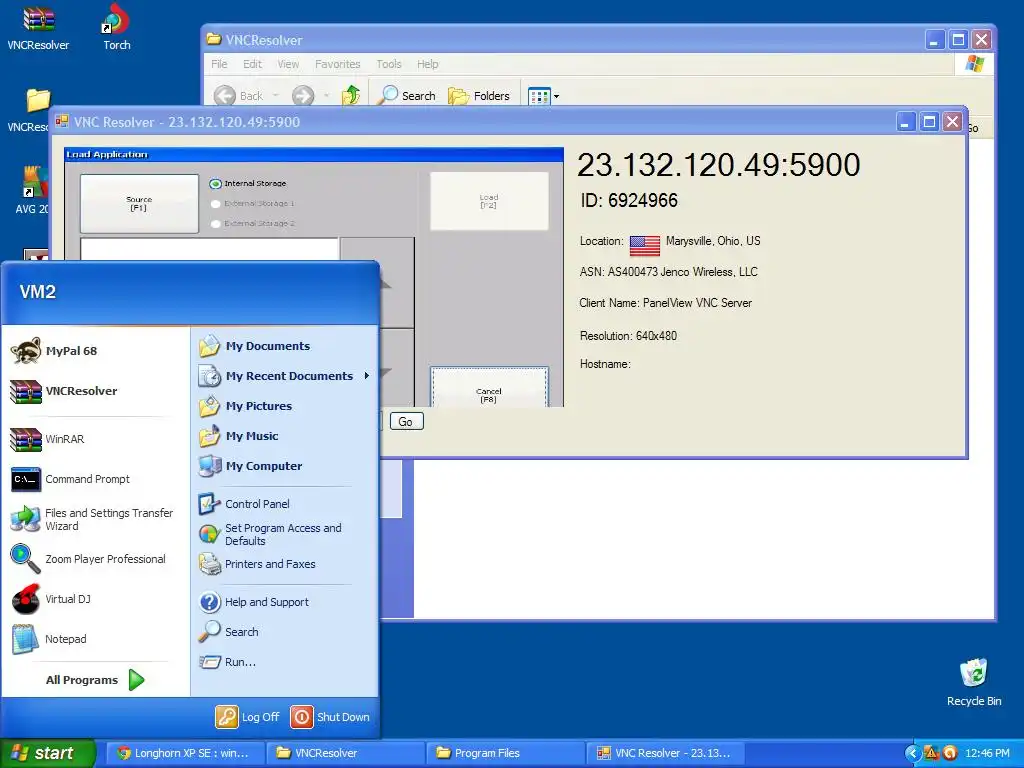Open My Computer
The image size is (1024, 768).
coord(251,466)
